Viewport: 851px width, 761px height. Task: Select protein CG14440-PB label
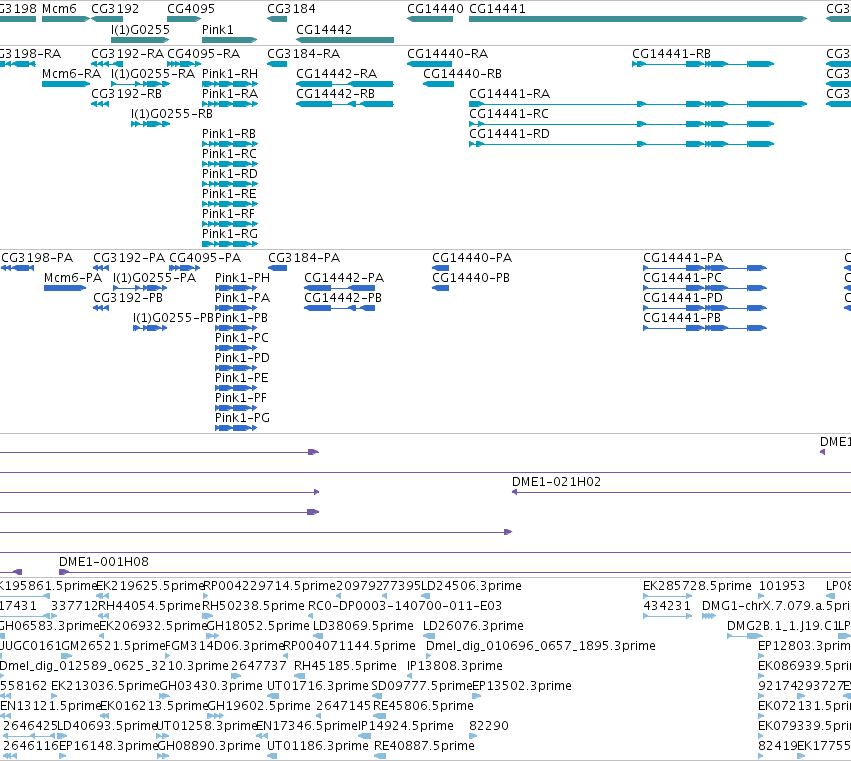coord(471,278)
